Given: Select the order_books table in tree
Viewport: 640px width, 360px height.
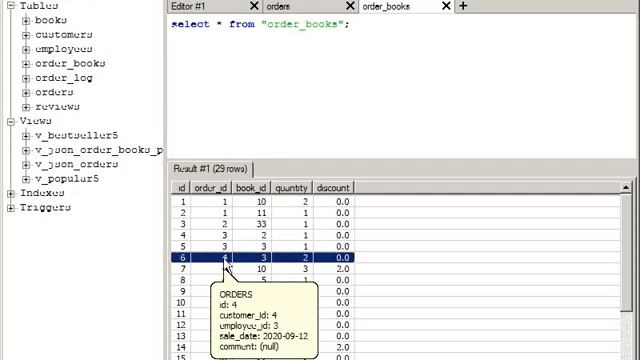Looking at the screenshot, I should pyautogui.click(x=70, y=63).
